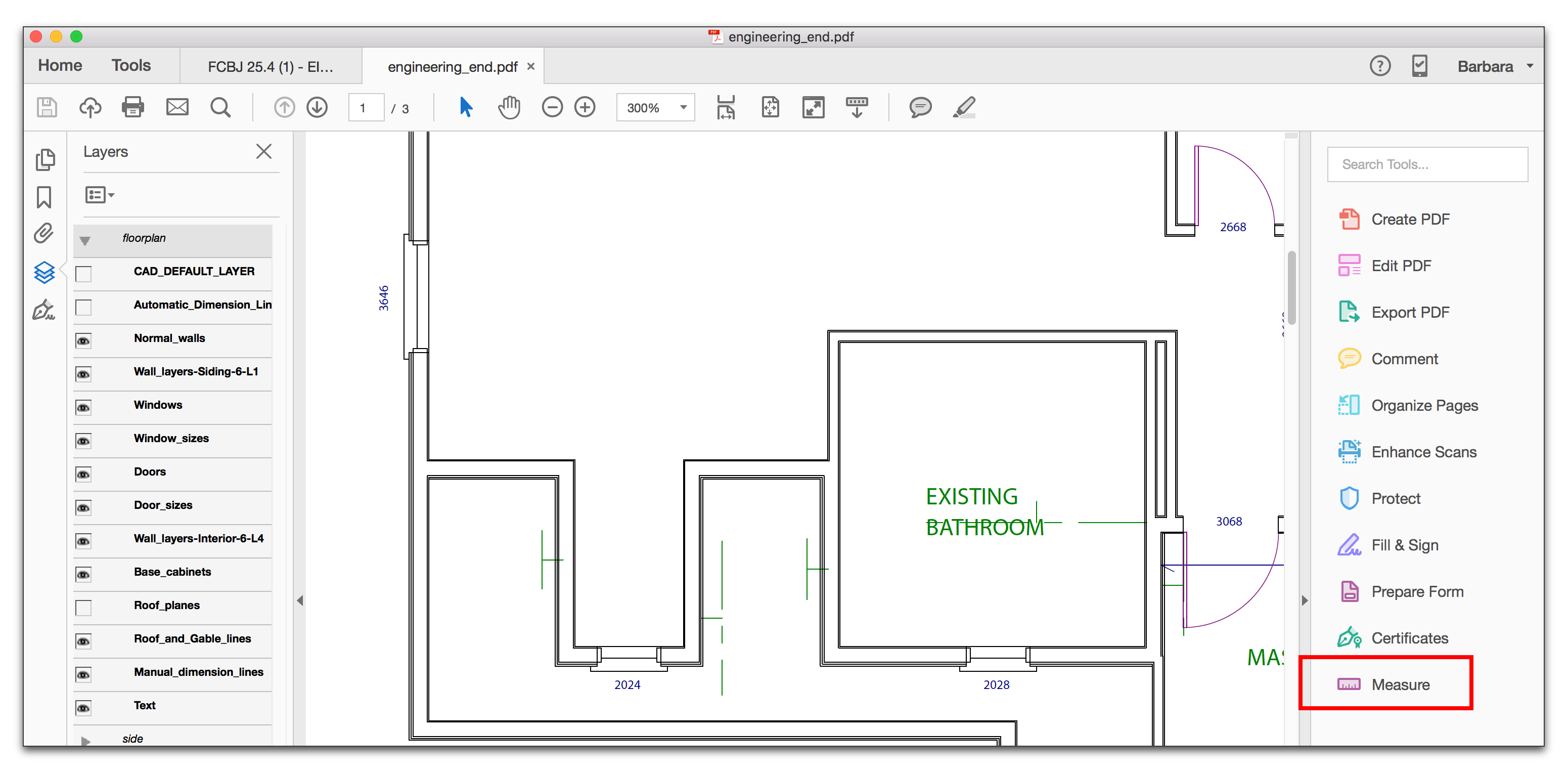Screen dimensions: 1568x773
Task: Open the search magnifier icon
Action: 220,108
